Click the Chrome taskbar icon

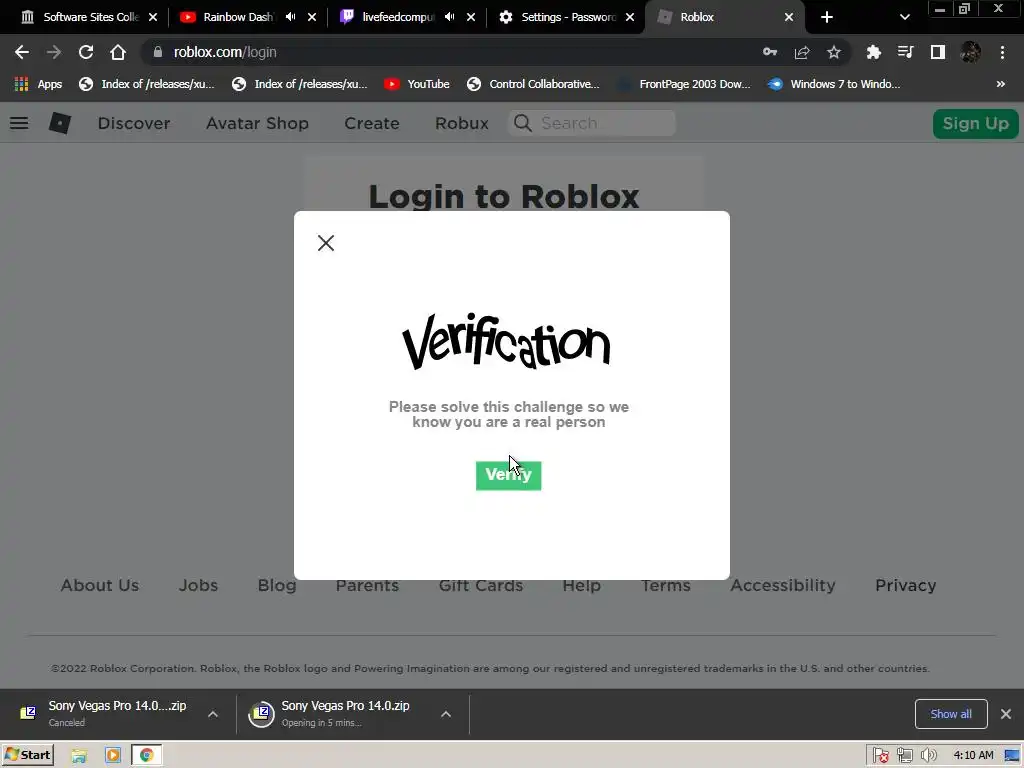pos(146,755)
